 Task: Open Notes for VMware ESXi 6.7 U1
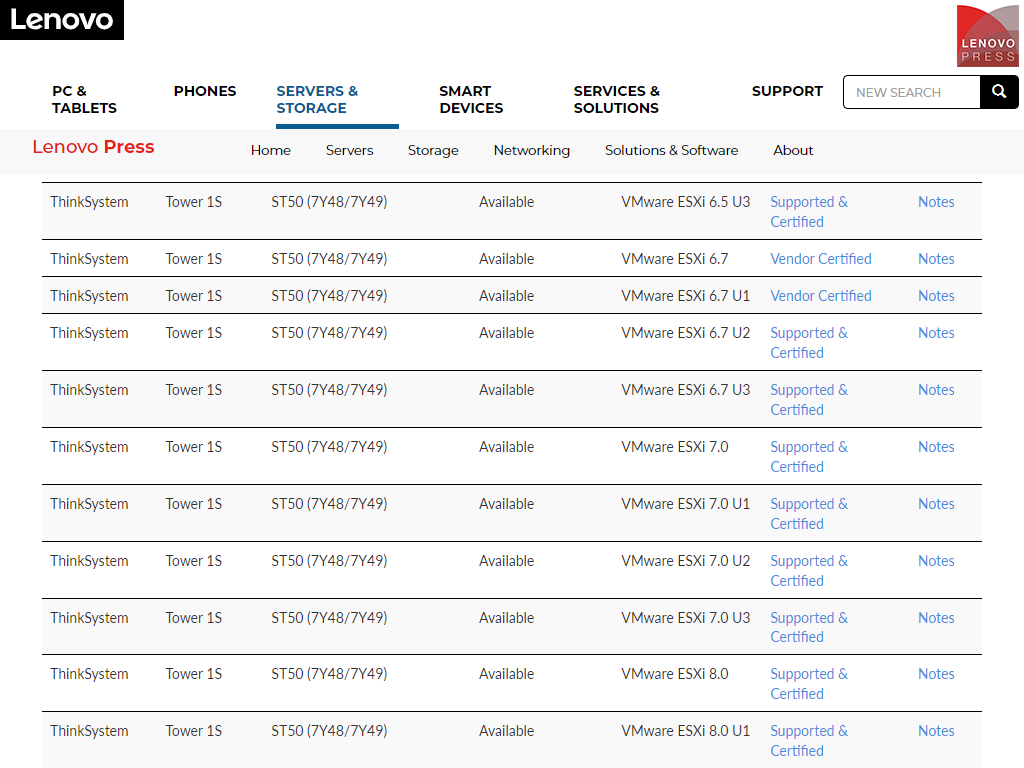point(936,296)
